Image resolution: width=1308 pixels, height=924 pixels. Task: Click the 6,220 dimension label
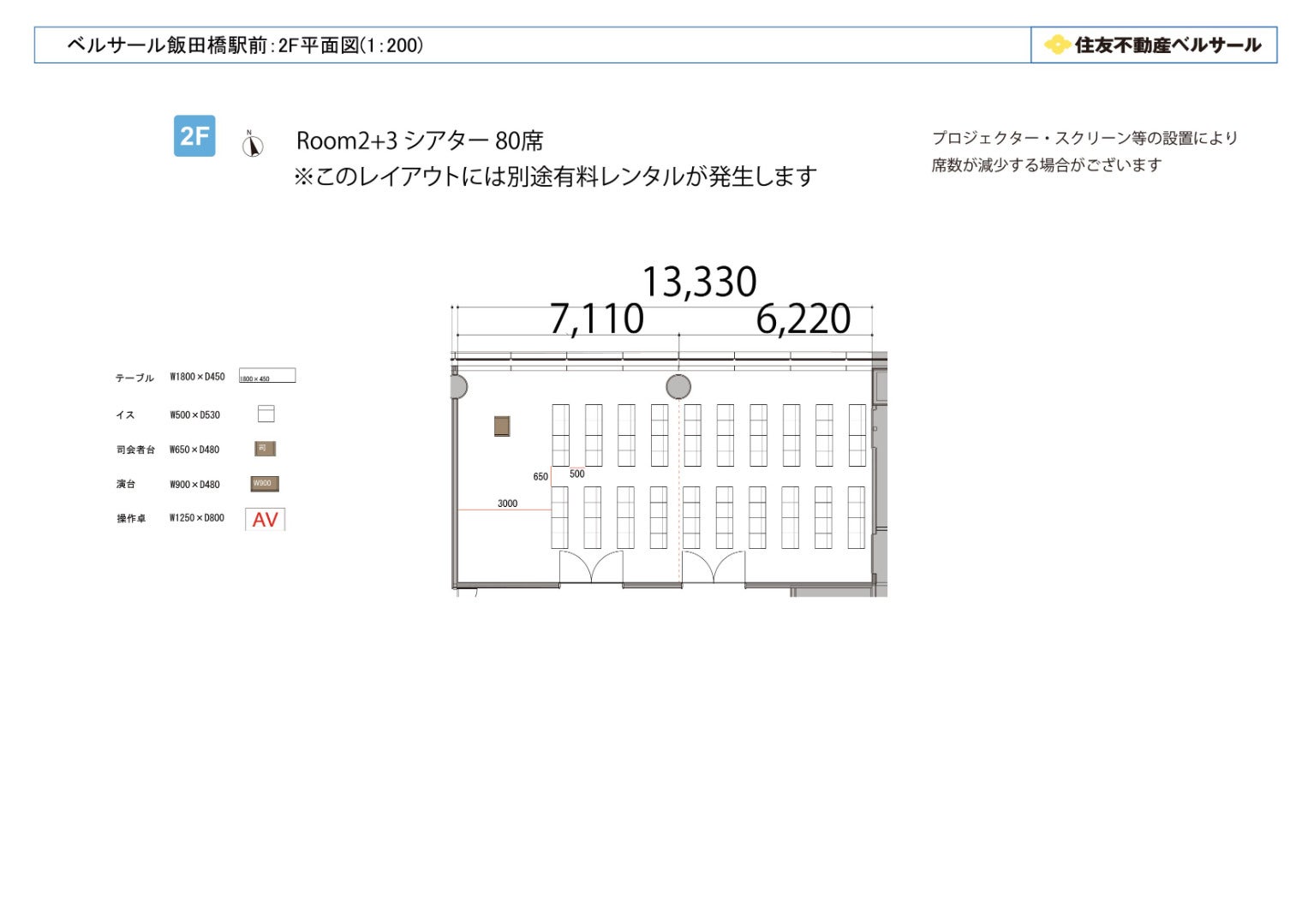click(x=803, y=319)
